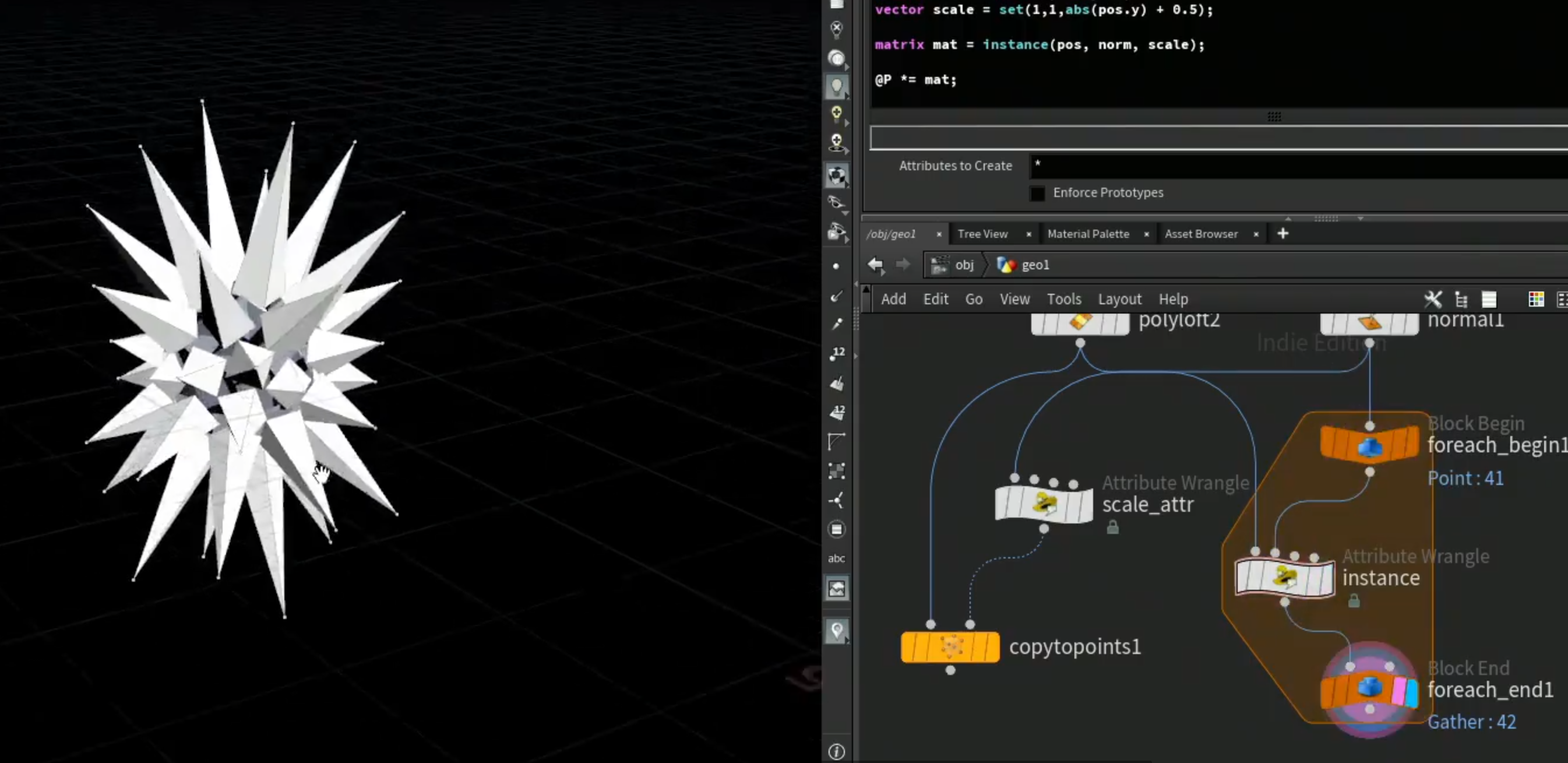Switch to the /obj/geo1 network tab
Viewport: 1568px width, 763px height.
pyautogui.click(x=892, y=234)
